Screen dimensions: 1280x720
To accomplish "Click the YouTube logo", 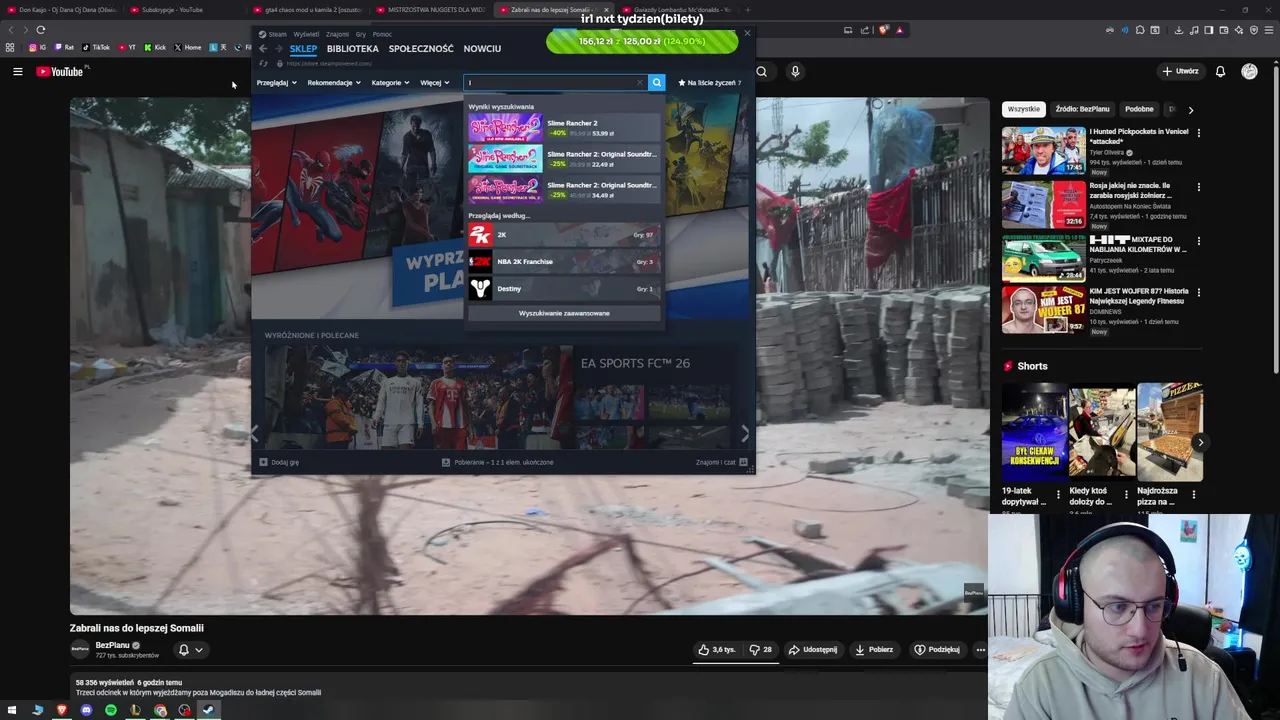I will tap(62, 71).
